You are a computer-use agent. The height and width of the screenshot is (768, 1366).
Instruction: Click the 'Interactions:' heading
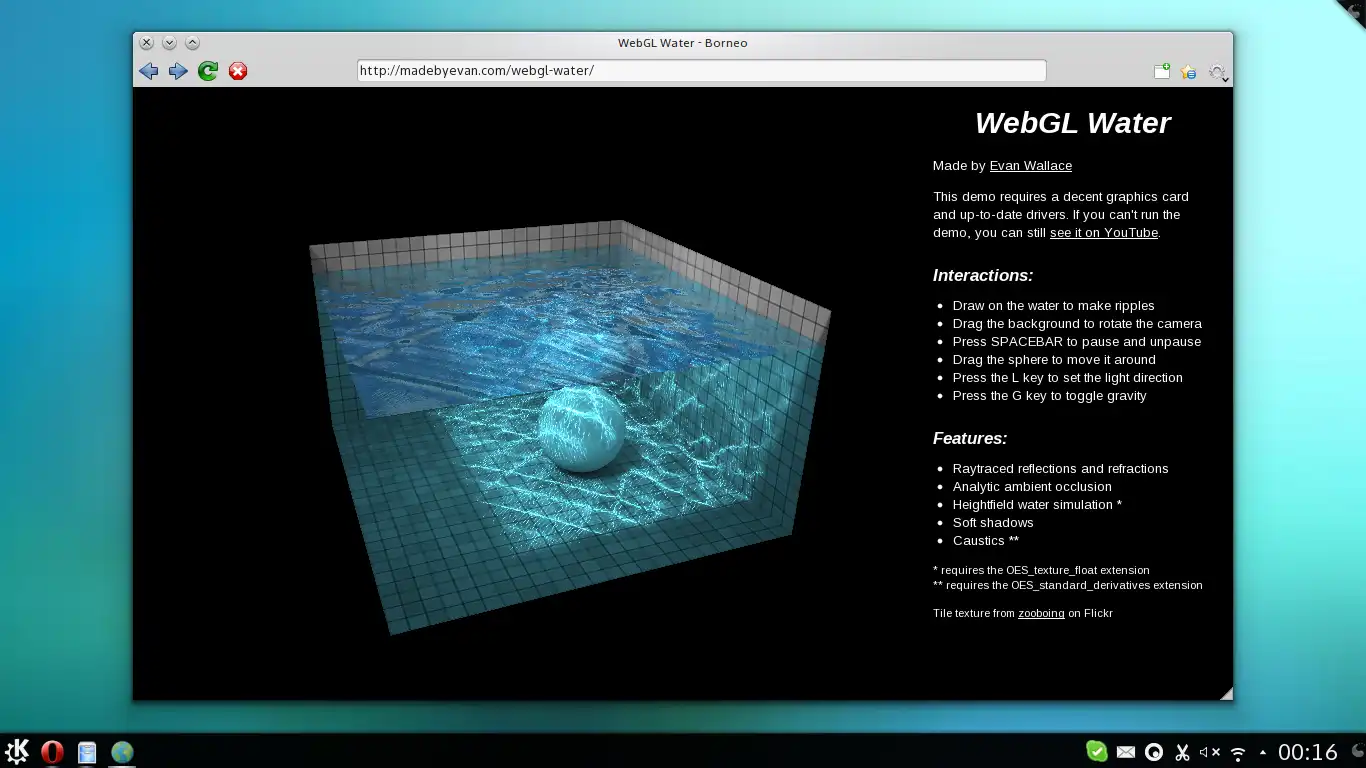[x=983, y=276]
